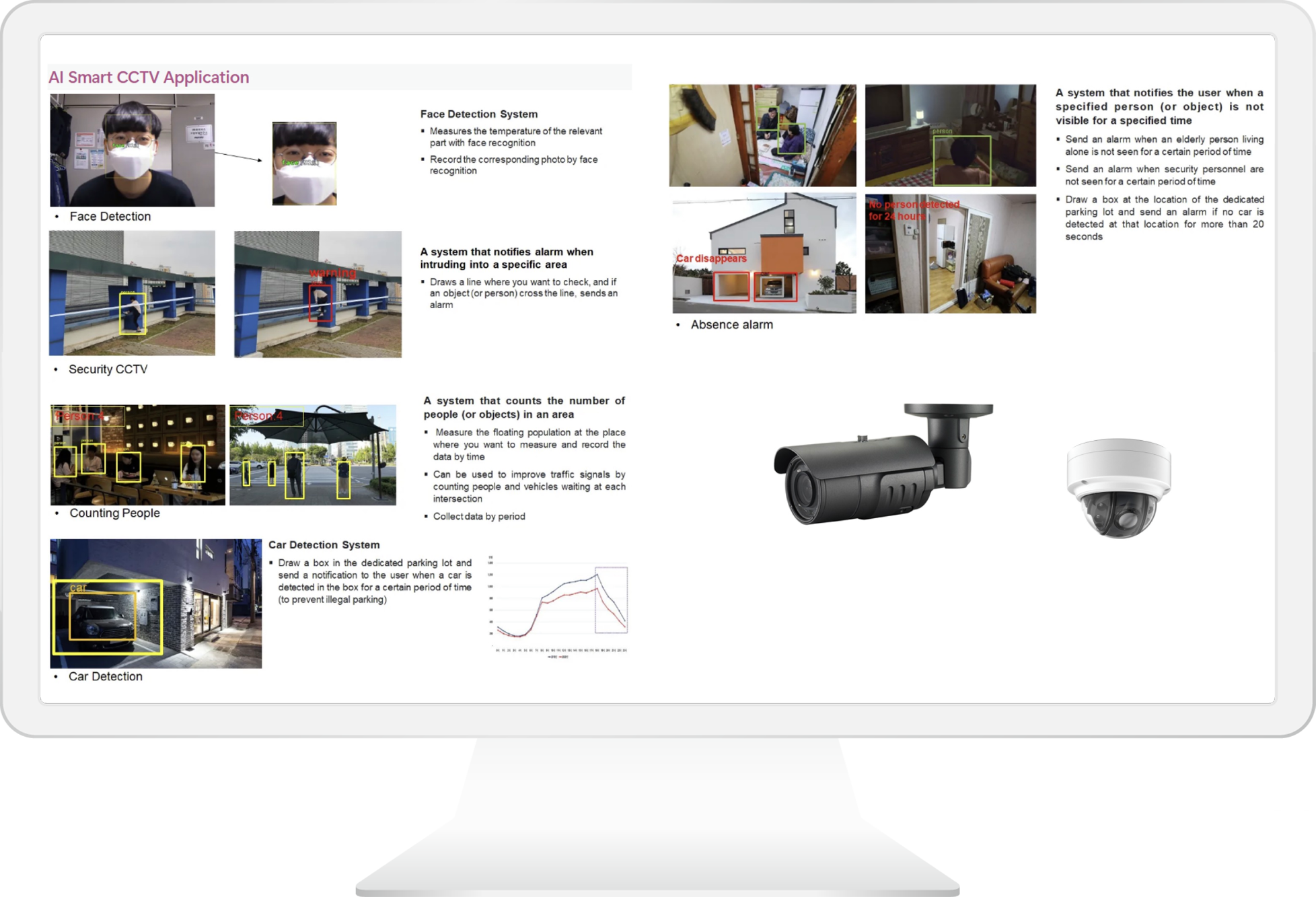
Task: Click the cropped face close-up image
Action: 304,164
